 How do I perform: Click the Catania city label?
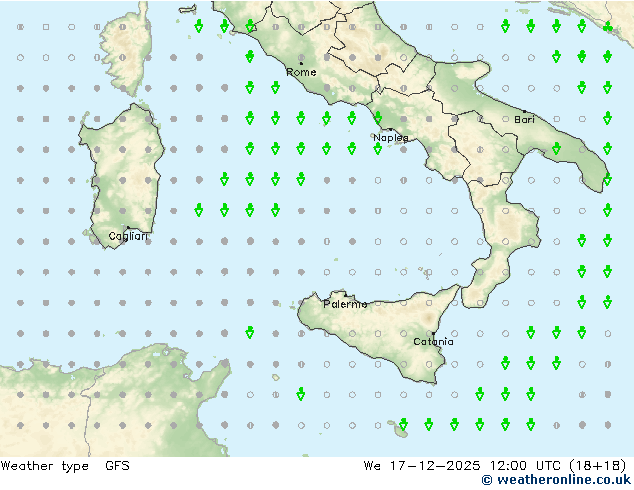click(433, 342)
